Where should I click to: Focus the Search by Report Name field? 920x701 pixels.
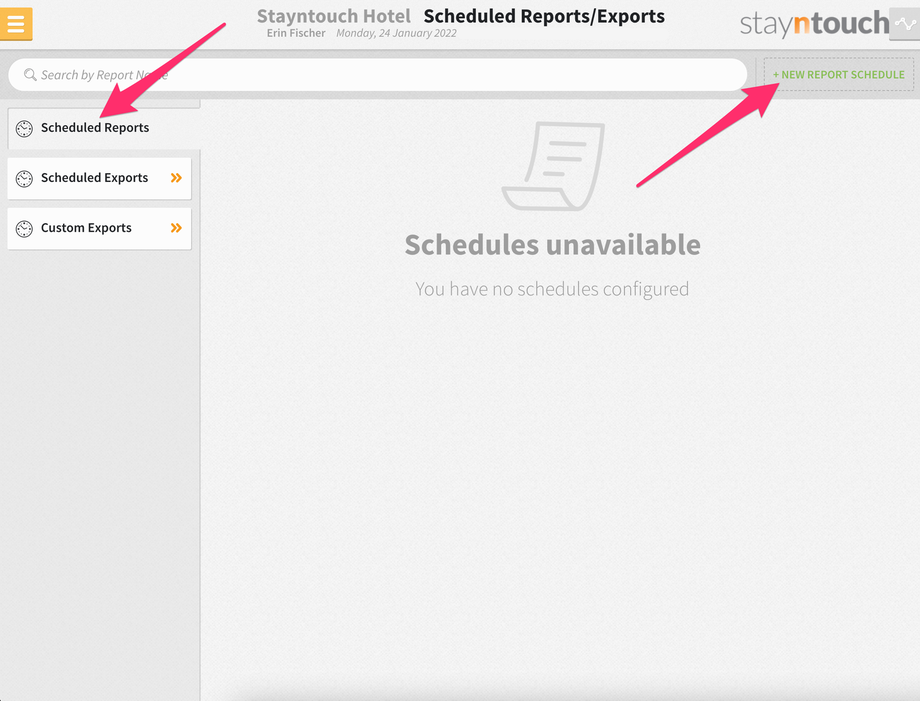(x=377, y=74)
